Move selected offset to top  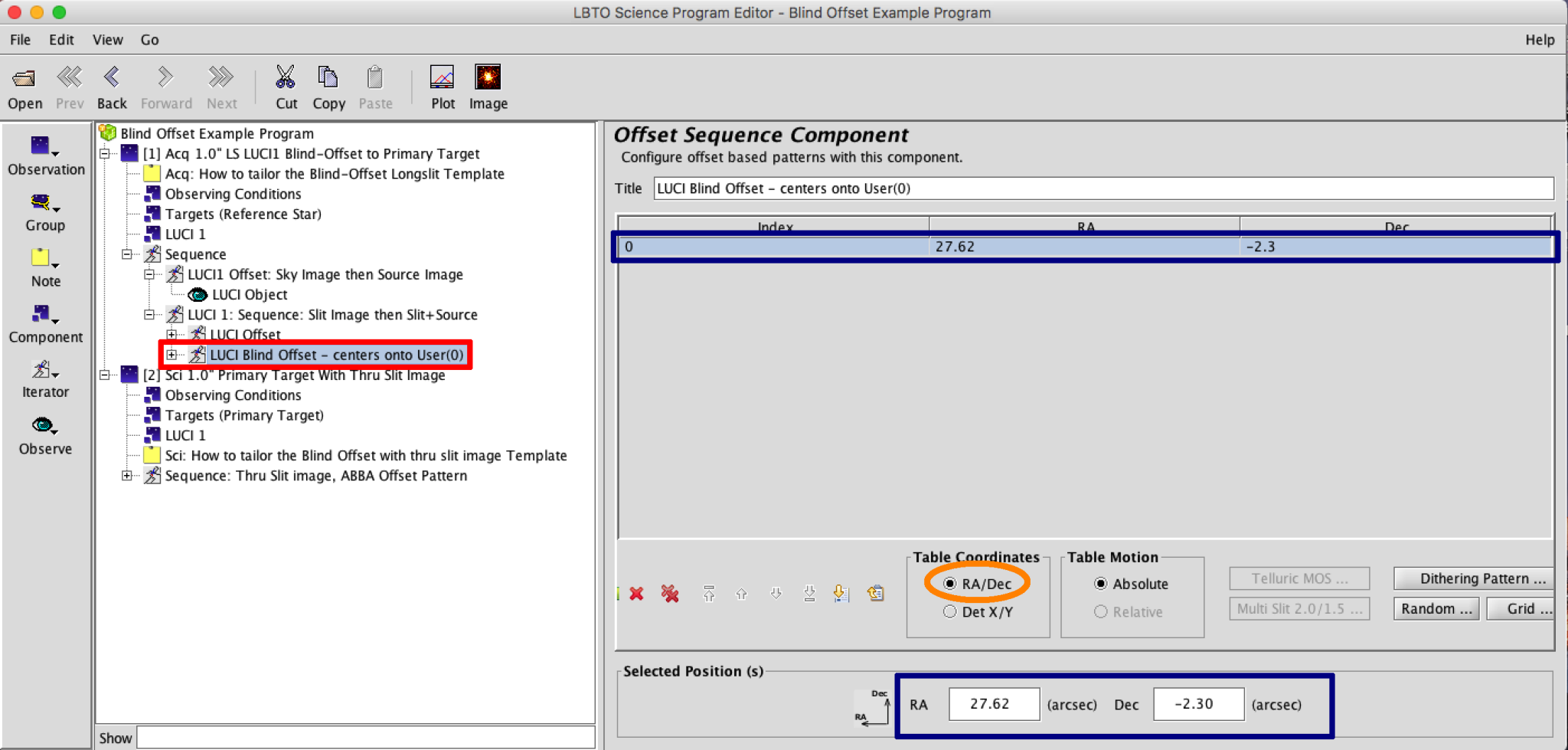[x=709, y=594]
